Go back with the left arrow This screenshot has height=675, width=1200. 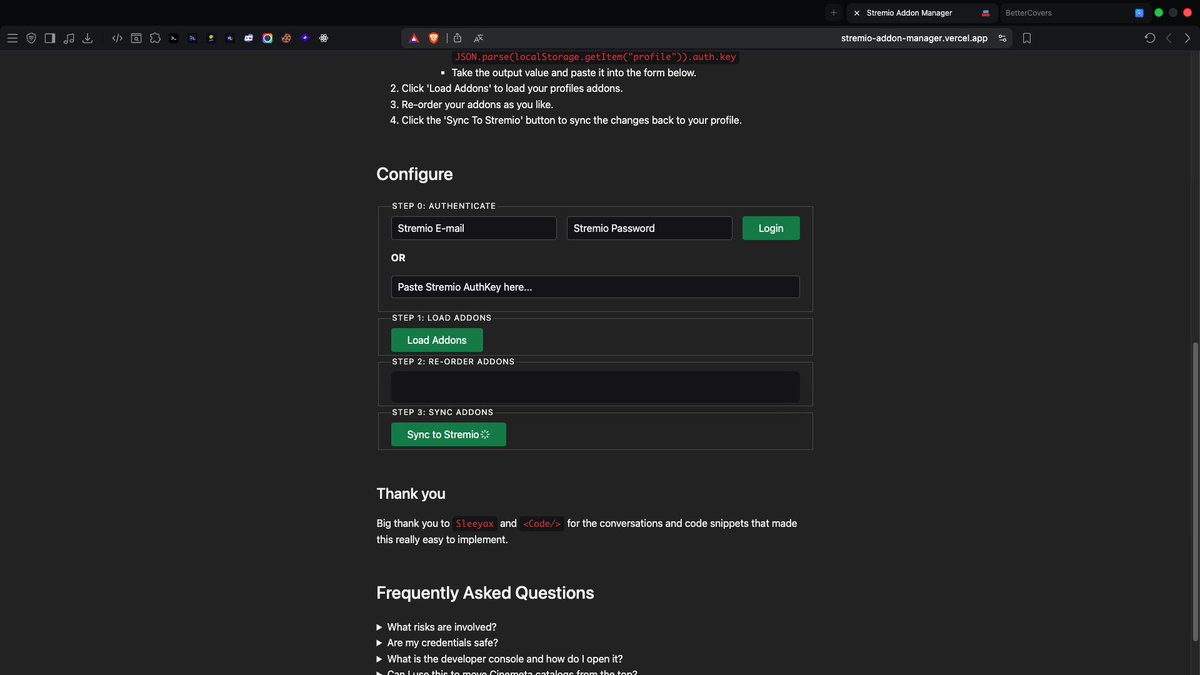click(x=1169, y=38)
